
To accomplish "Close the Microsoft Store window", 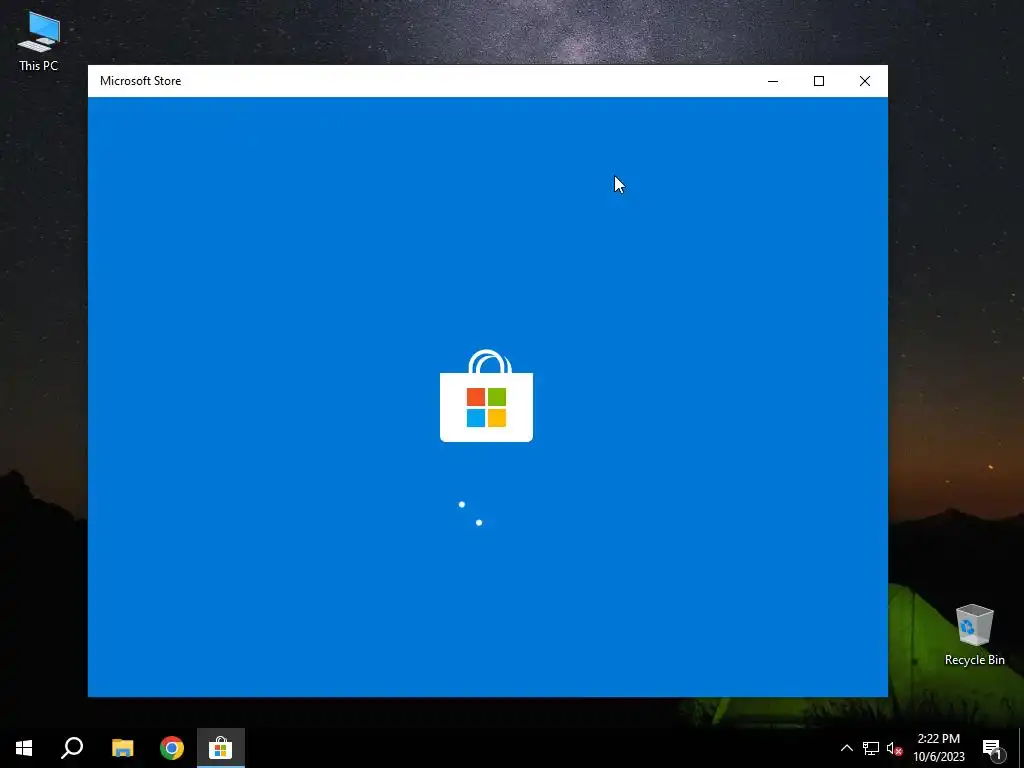I will [865, 81].
